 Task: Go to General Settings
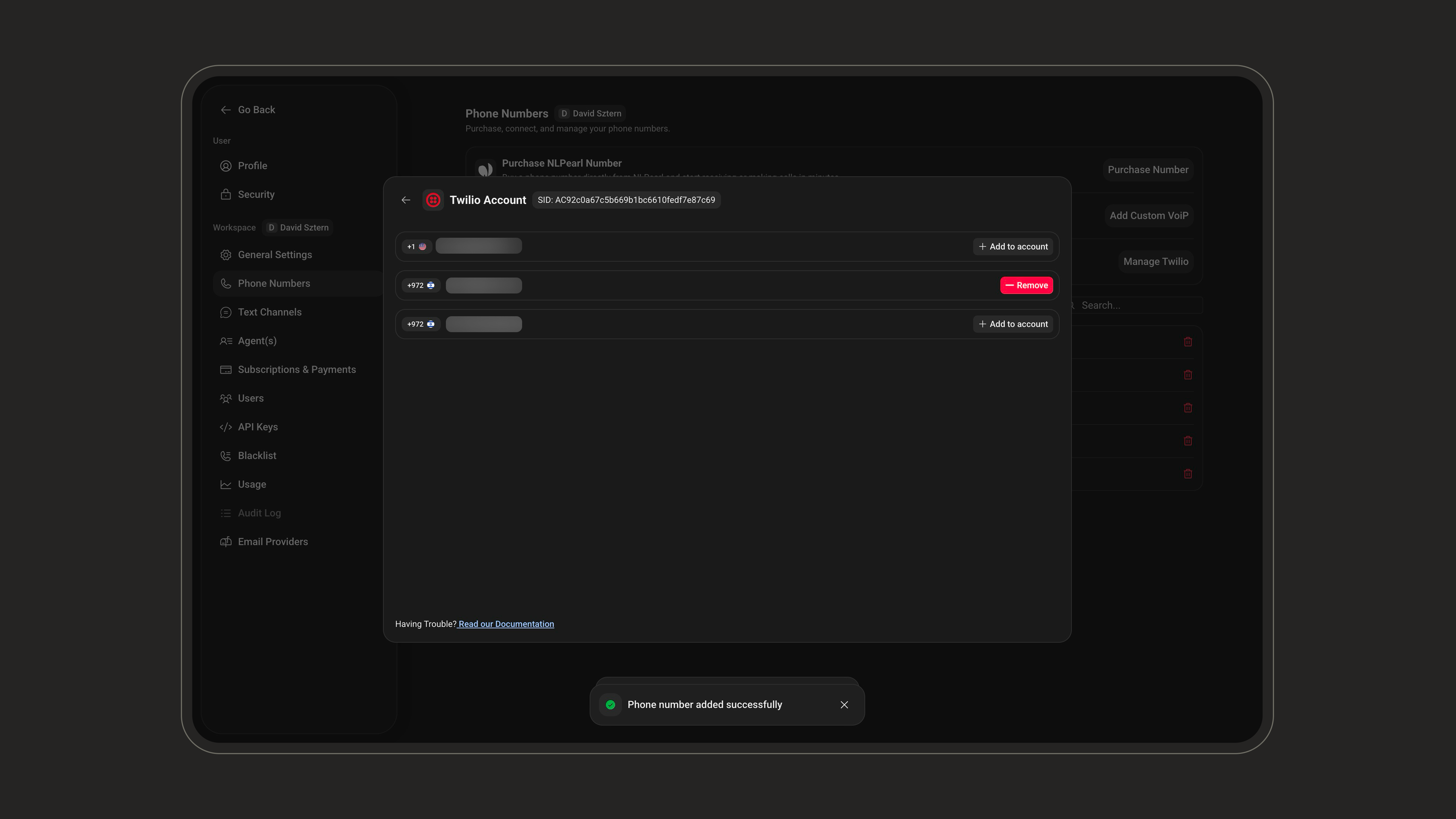coord(298,255)
